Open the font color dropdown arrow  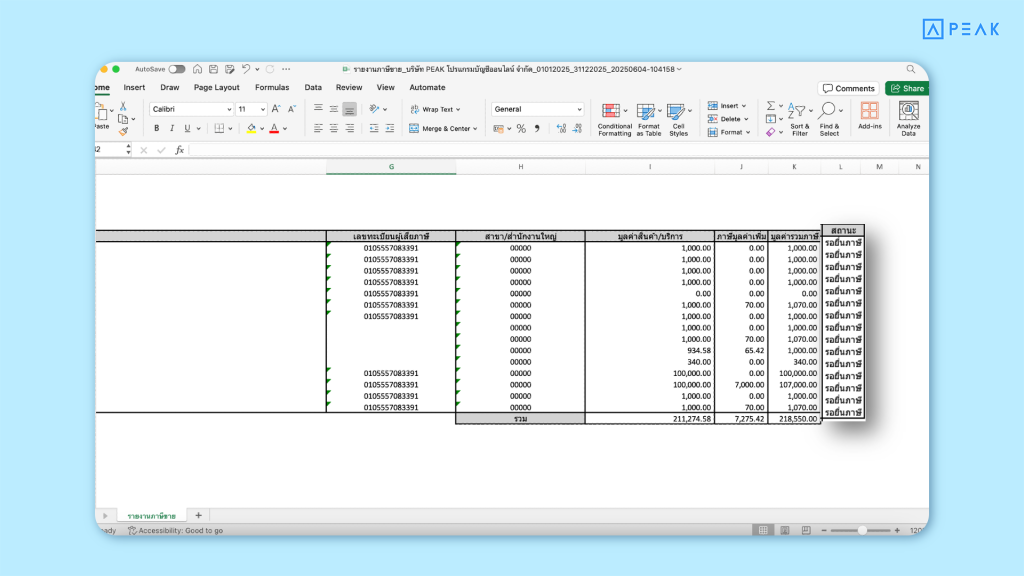pyautogui.click(x=285, y=129)
